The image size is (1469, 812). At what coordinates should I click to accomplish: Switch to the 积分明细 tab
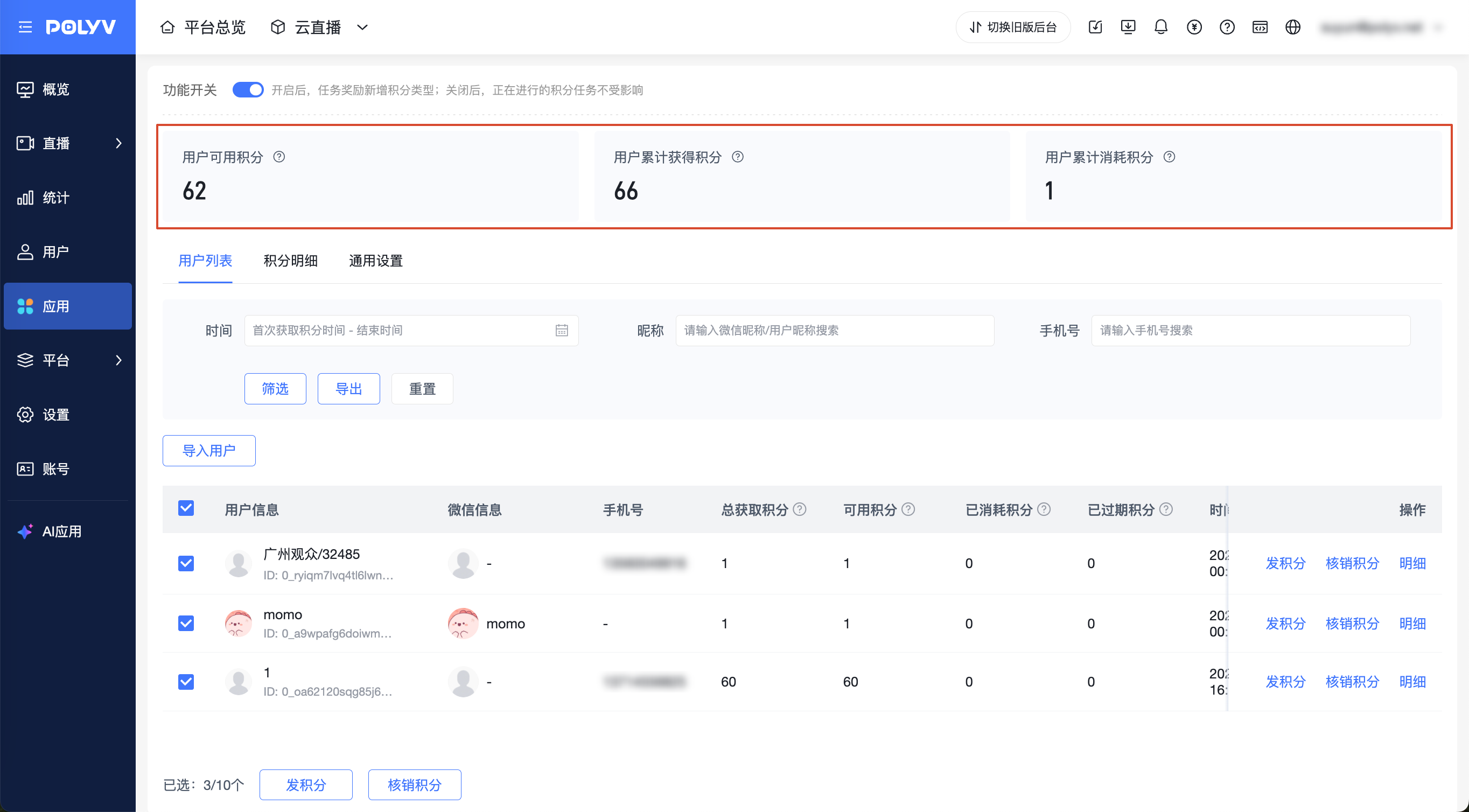(291, 261)
